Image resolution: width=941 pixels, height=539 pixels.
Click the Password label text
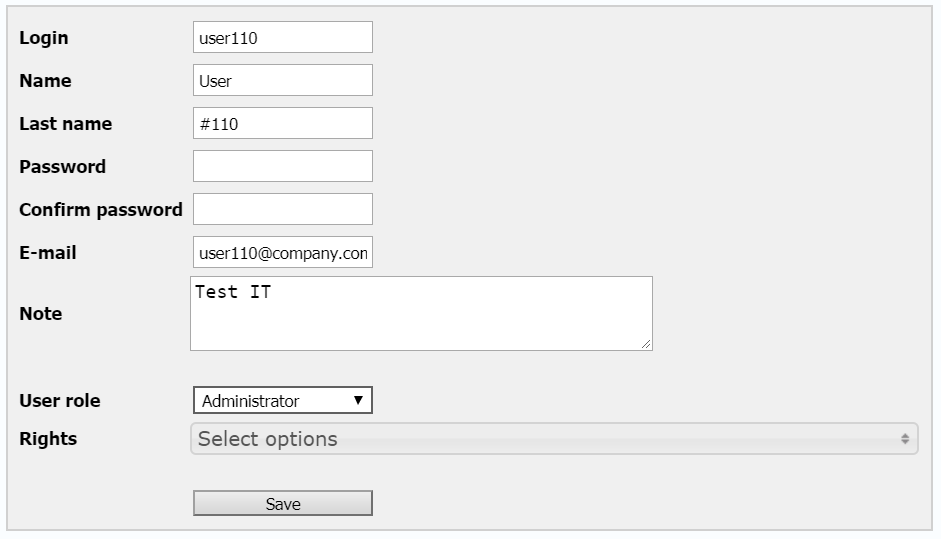coord(62,167)
